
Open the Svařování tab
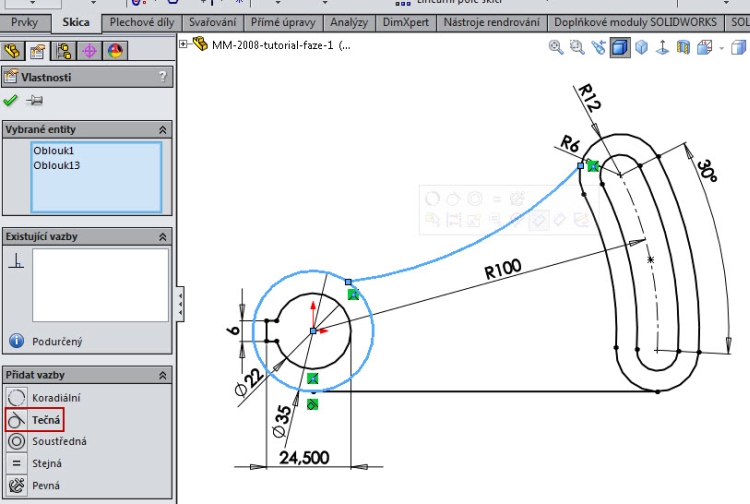point(212,22)
